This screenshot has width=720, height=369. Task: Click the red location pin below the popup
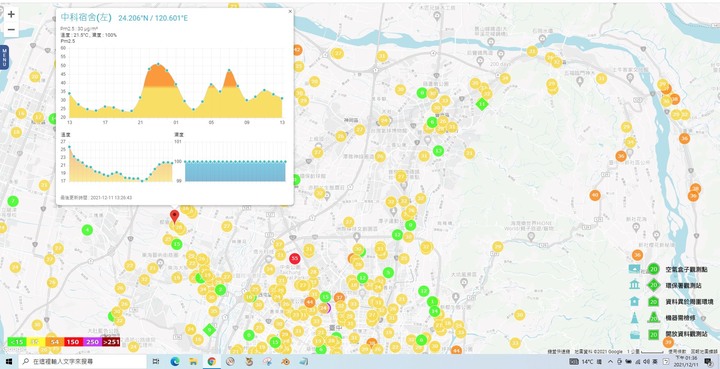tap(174, 216)
